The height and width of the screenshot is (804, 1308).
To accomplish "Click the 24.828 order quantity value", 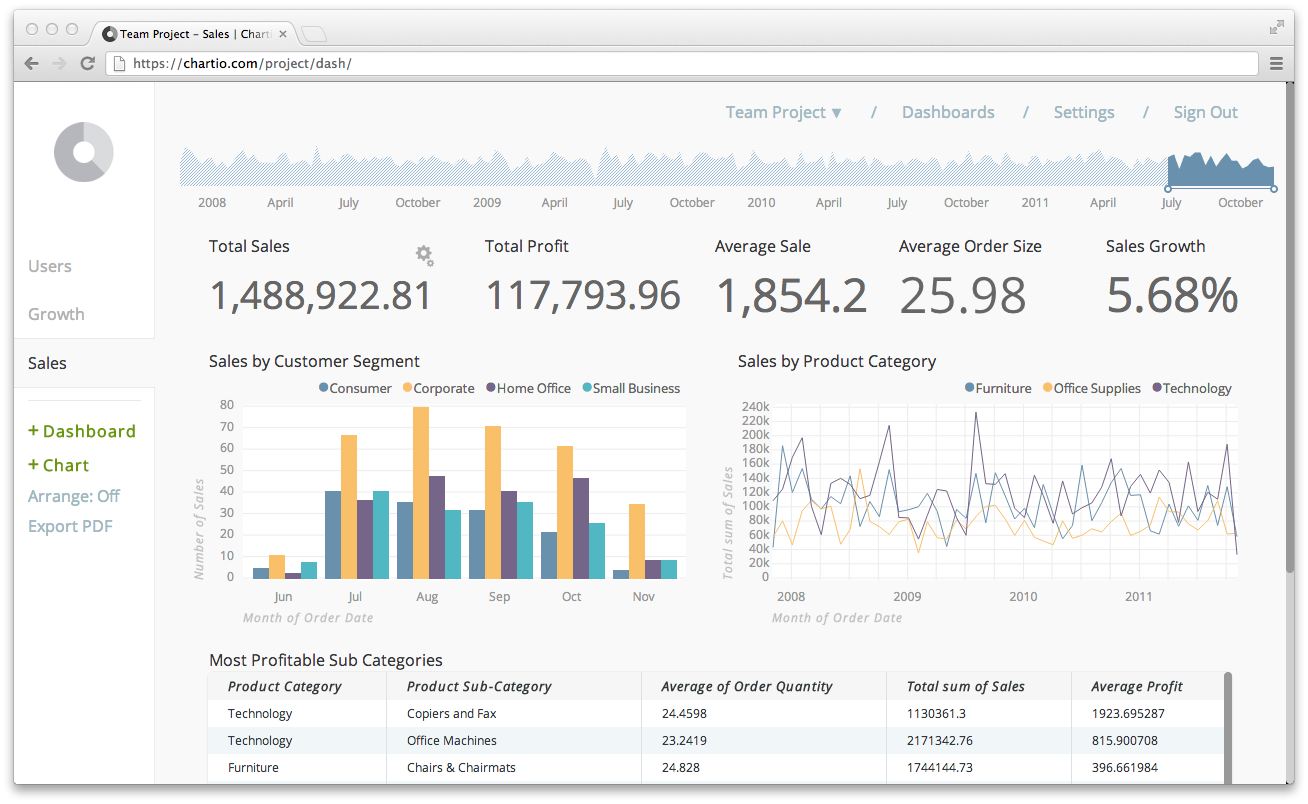I will tap(680, 767).
